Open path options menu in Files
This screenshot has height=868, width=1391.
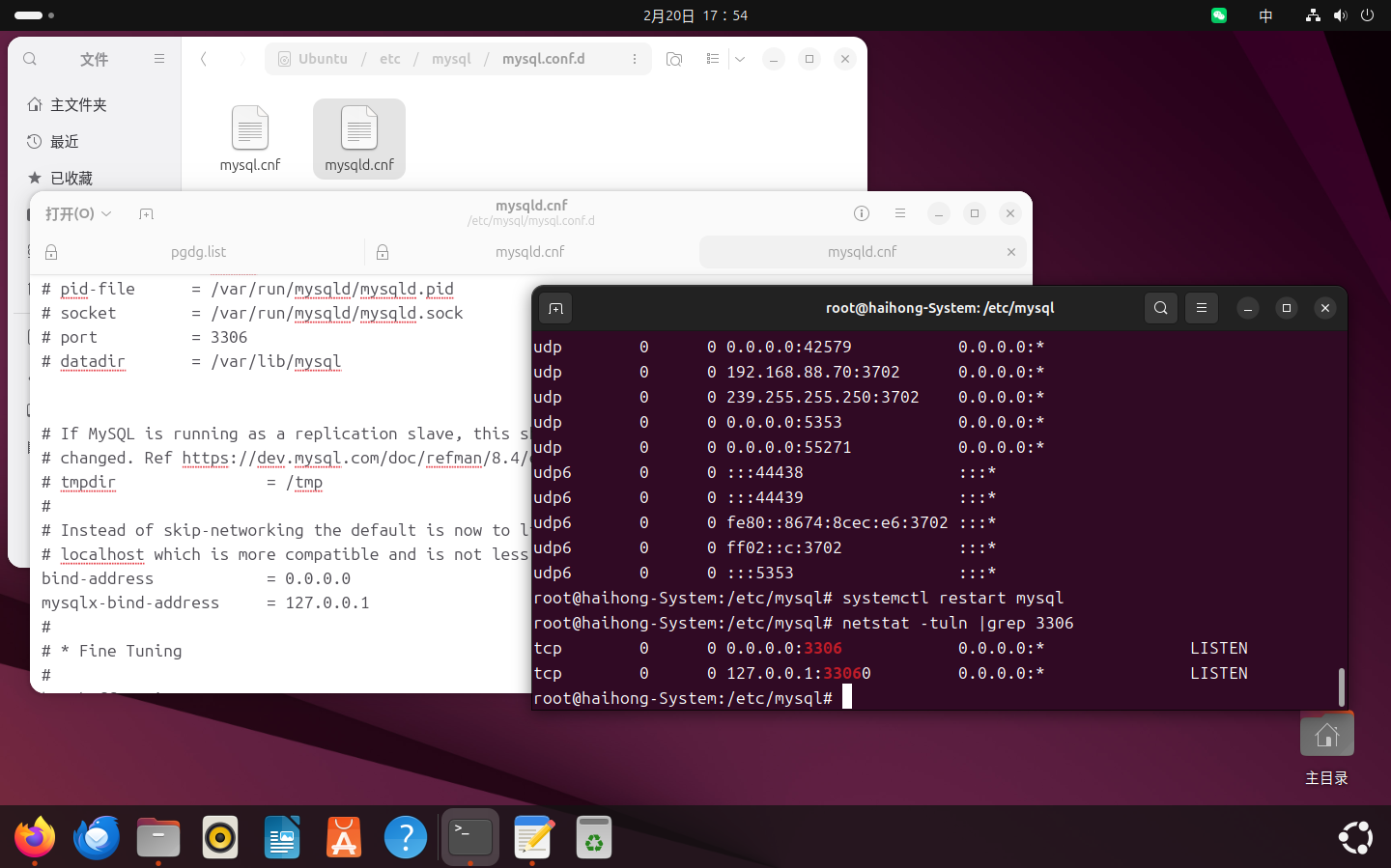[635, 59]
